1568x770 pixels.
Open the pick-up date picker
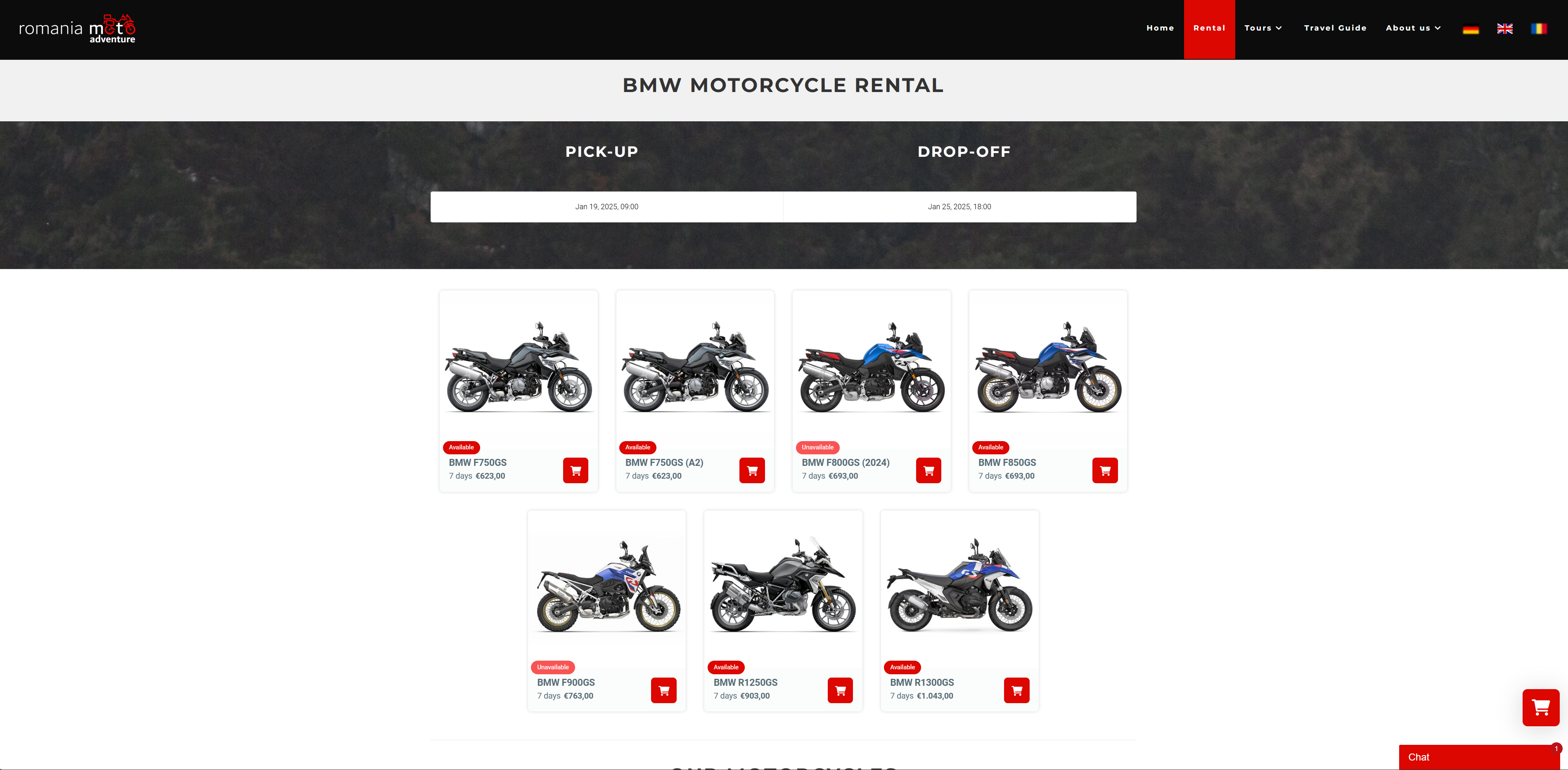click(607, 207)
